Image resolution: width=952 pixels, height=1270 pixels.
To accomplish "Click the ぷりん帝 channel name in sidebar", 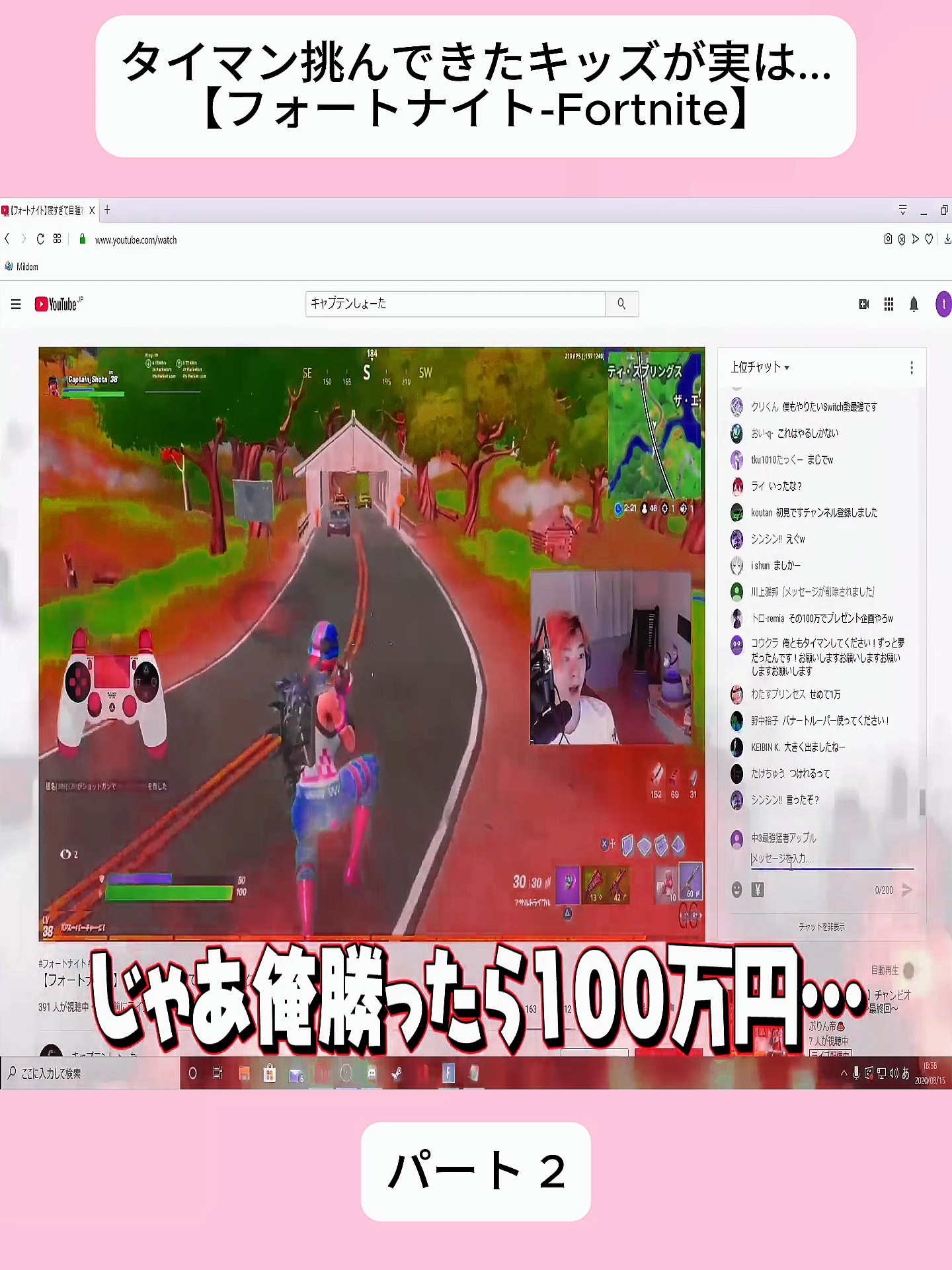I will (826, 1026).
